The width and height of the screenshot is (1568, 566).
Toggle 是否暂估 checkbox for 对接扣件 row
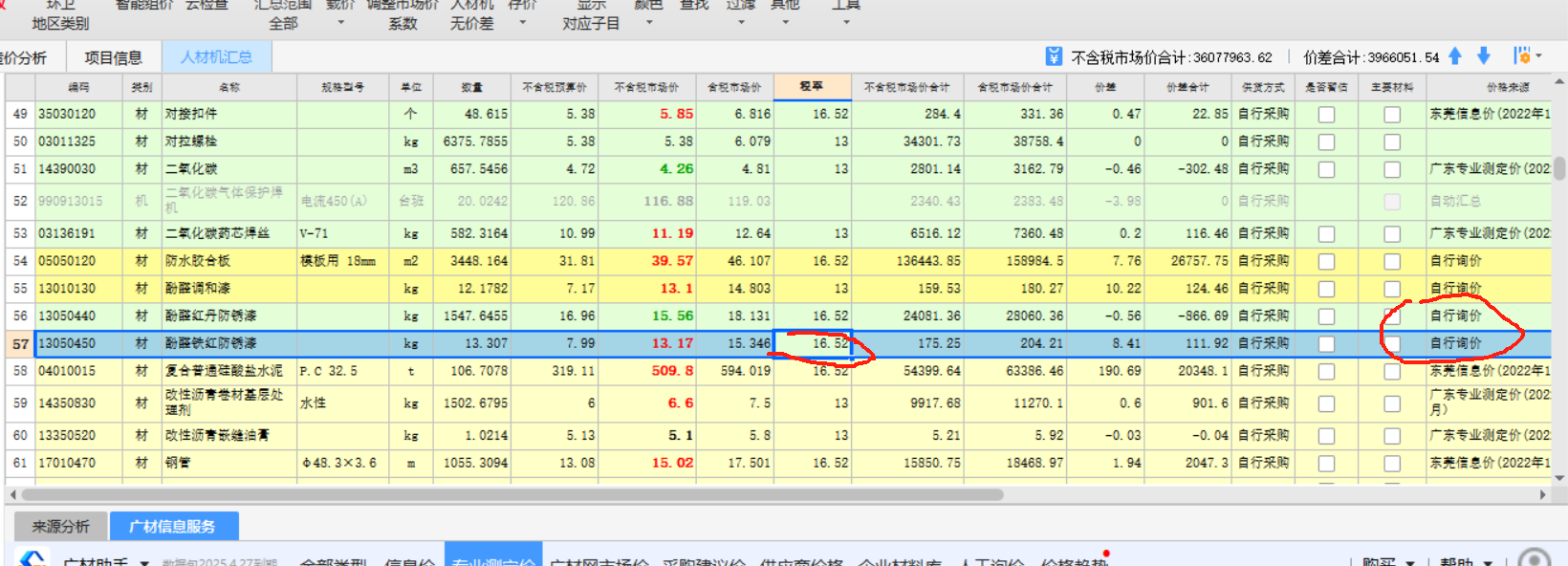coord(1326,115)
